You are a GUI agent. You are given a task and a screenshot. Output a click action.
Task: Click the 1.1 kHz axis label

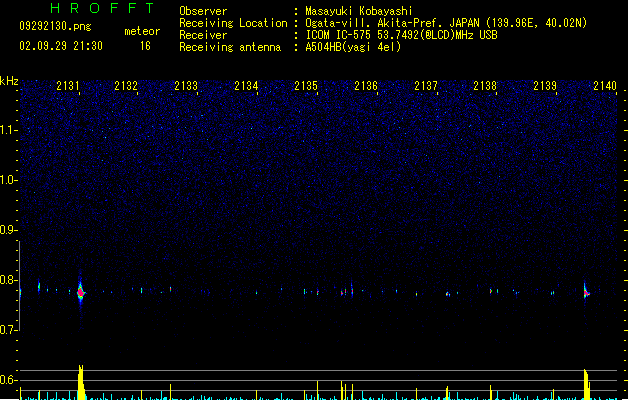(x=8, y=130)
